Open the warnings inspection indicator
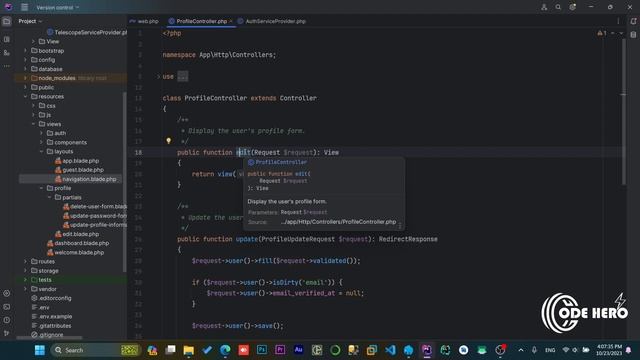The width and height of the screenshot is (640, 360). [602, 33]
